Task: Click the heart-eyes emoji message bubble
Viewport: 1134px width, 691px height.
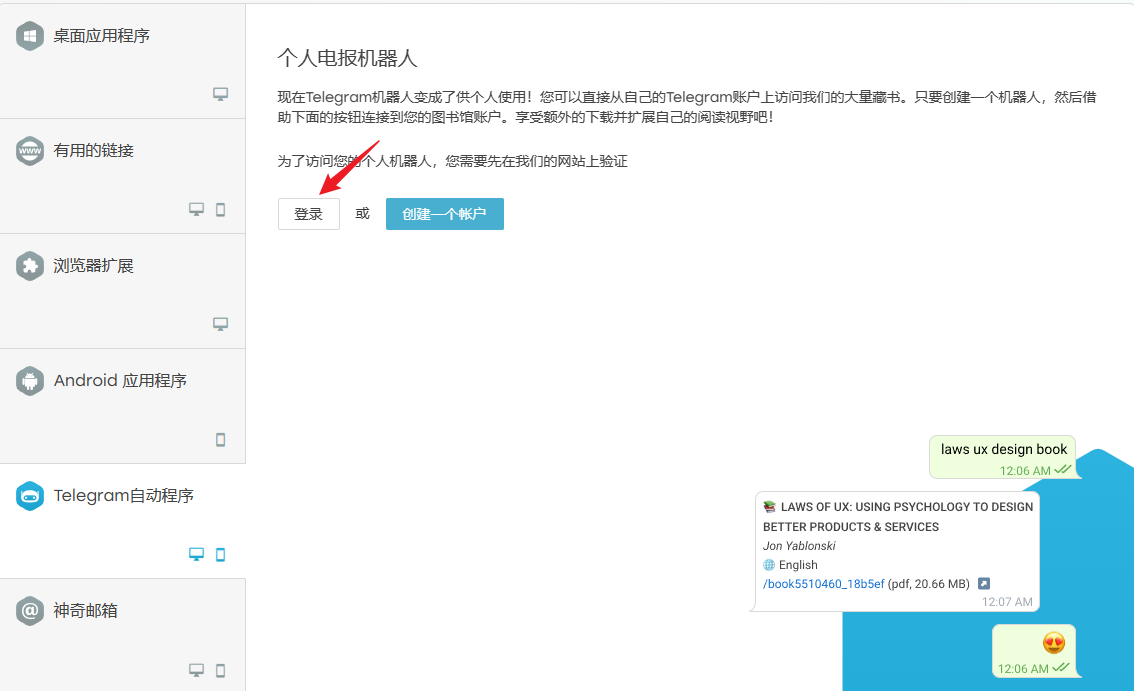Action: (x=1033, y=650)
